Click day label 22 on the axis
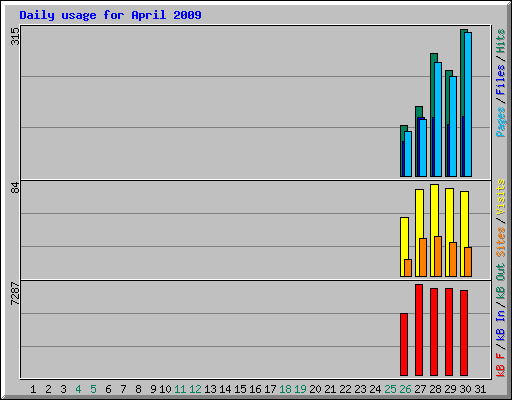 tap(345, 389)
